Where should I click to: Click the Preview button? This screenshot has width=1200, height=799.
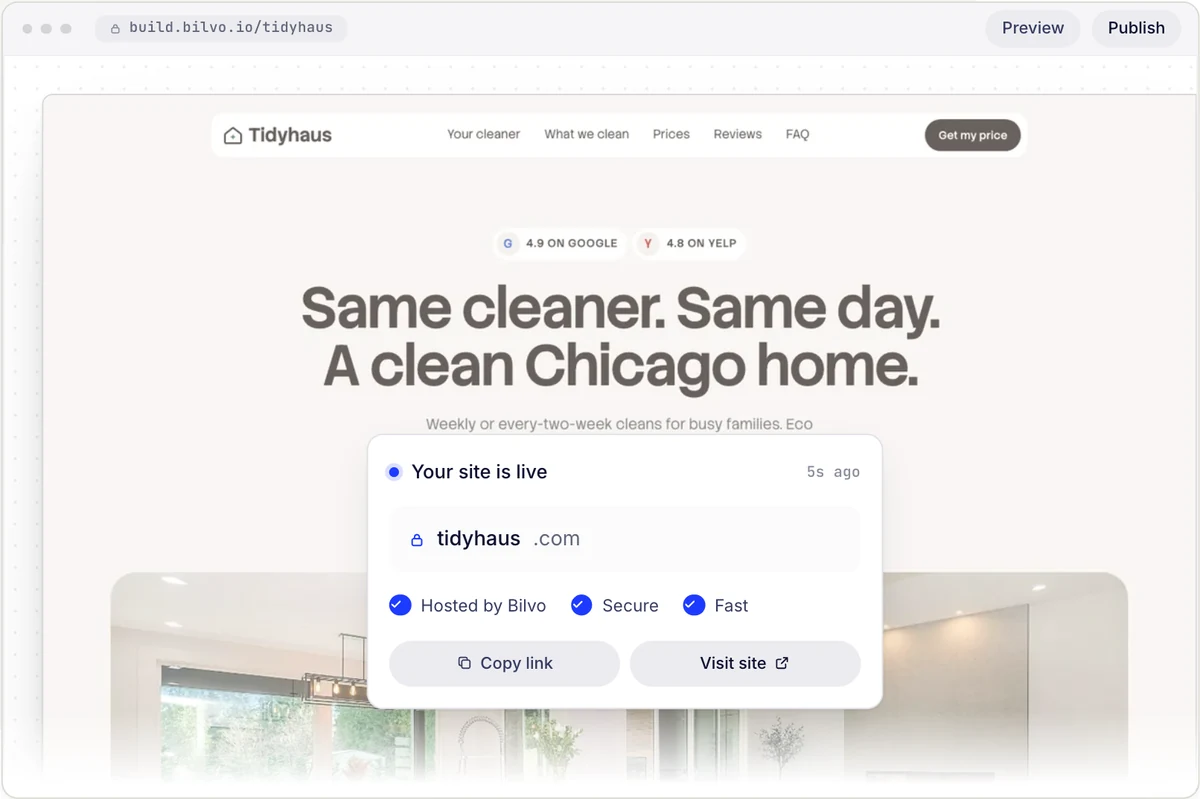tap(1033, 28)
